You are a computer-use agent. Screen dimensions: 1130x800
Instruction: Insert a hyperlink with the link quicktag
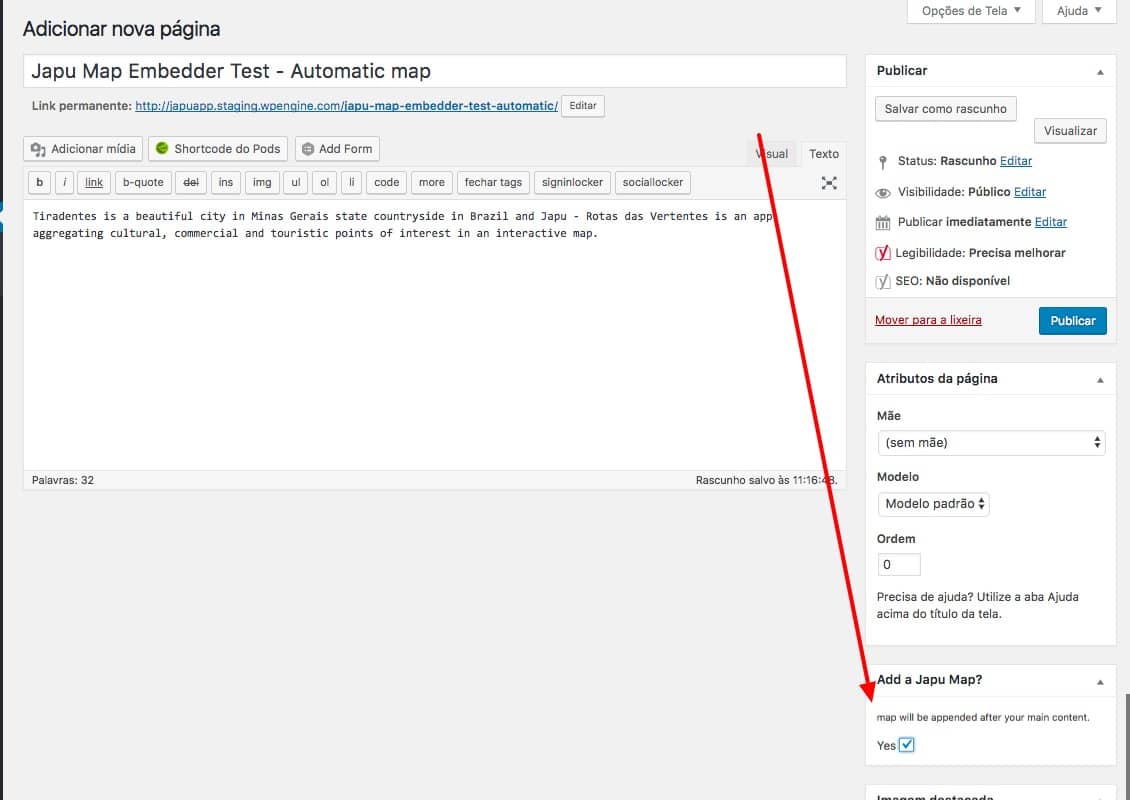94,182
